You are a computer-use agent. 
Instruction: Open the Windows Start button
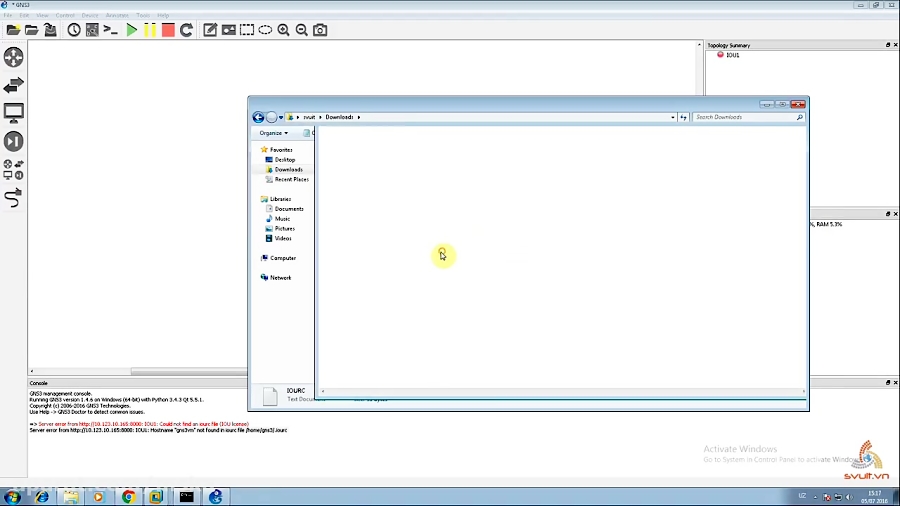tap(13, 497)
